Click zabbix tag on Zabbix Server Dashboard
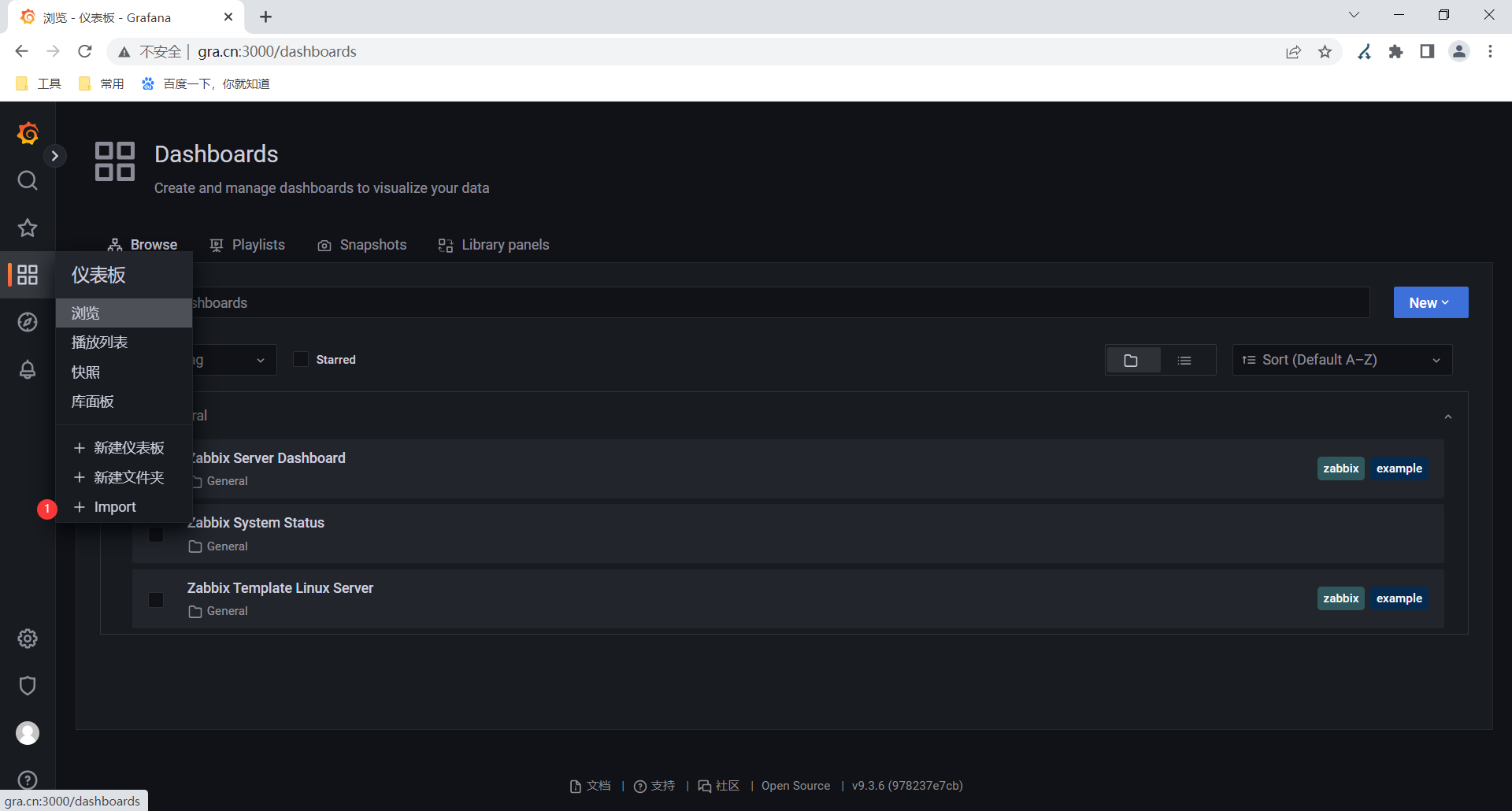Viewport: 1512px width, 811px height. [1341, 468]
